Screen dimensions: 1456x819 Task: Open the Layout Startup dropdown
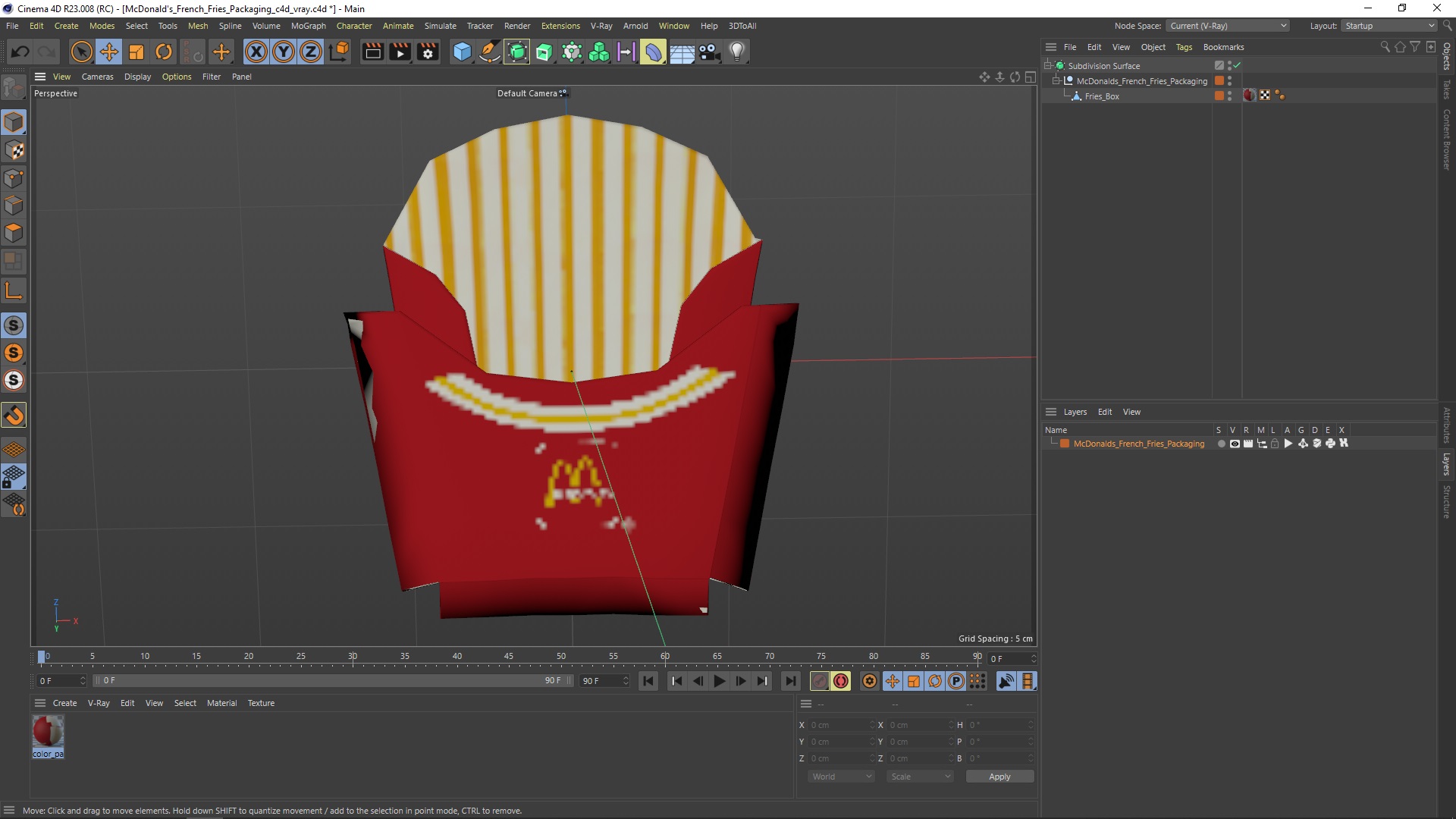pos(1389,26)
